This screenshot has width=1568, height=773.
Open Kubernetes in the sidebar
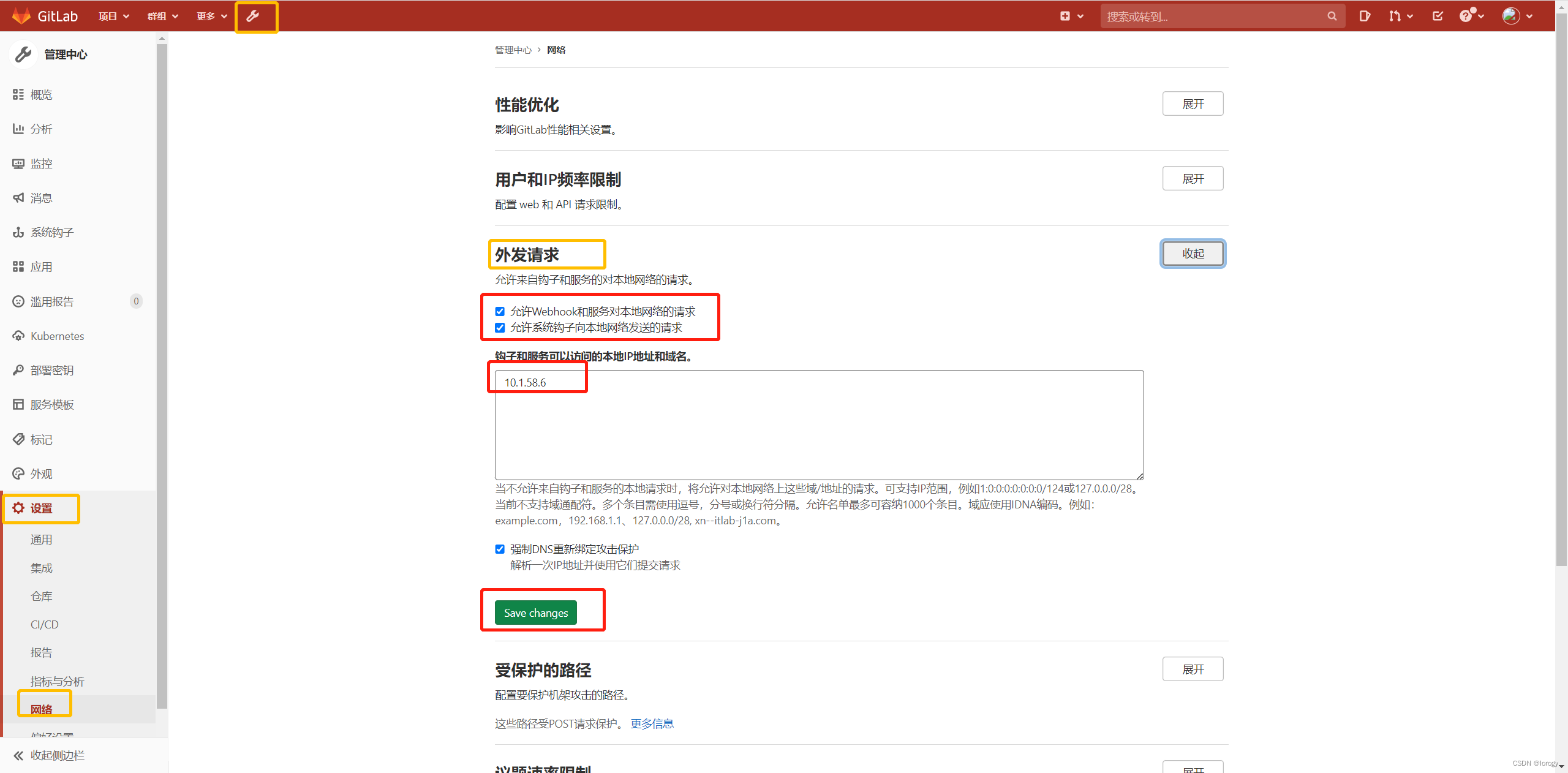coord(57,336)
